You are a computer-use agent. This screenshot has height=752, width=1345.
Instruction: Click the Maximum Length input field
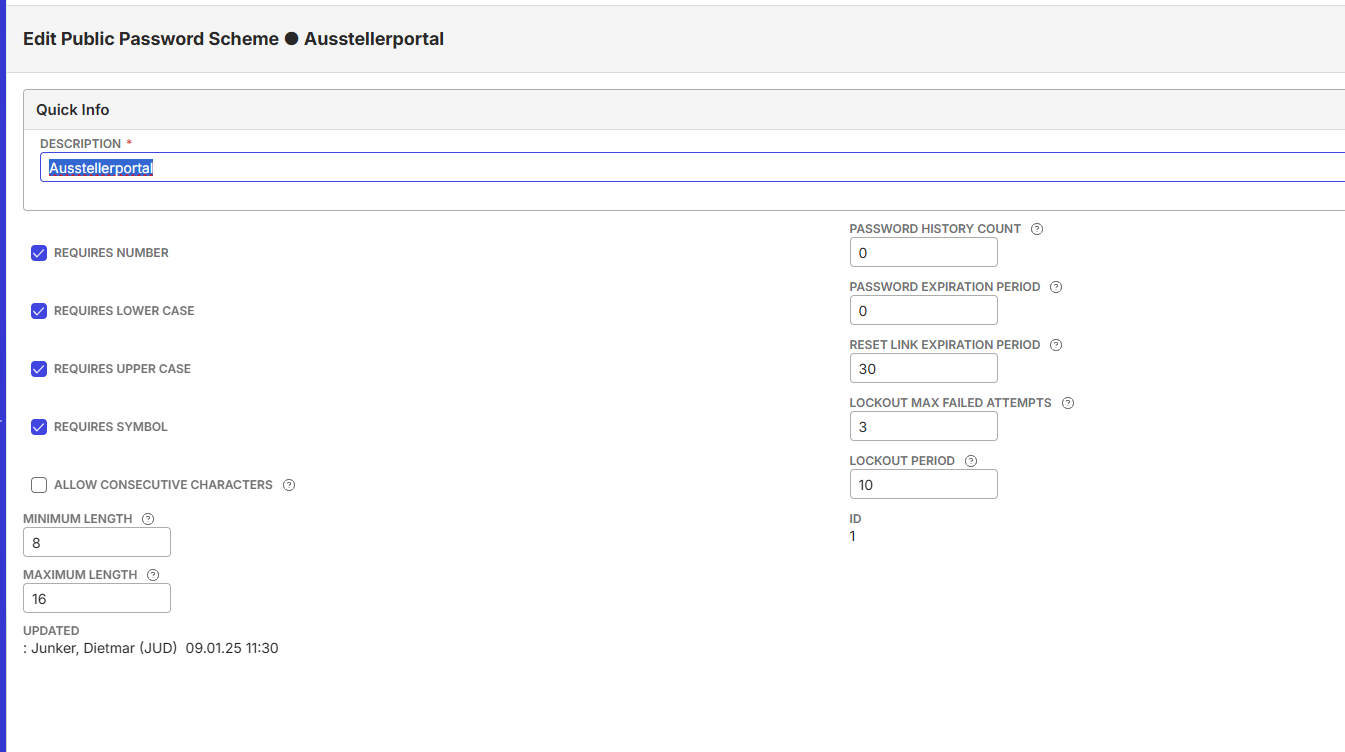(x=97, y=598)
